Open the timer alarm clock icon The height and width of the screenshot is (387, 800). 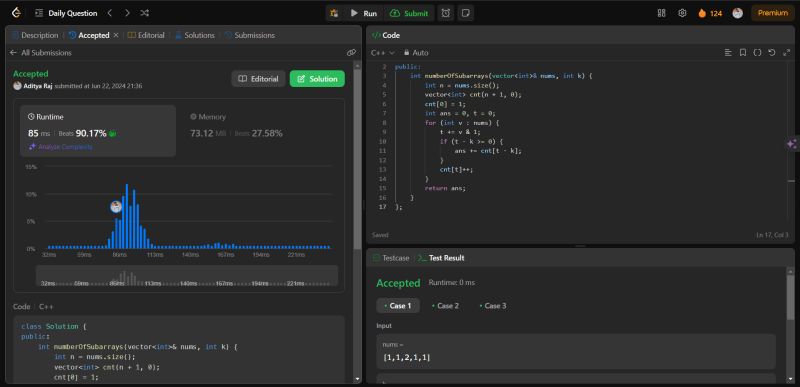446,13
